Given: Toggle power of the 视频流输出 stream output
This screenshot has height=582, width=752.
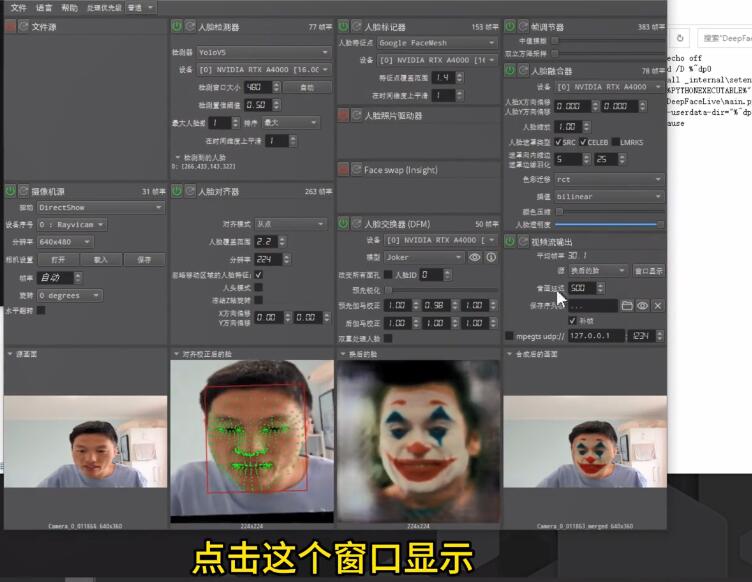Looking at the screenshot, I should [x=510, y=241].
